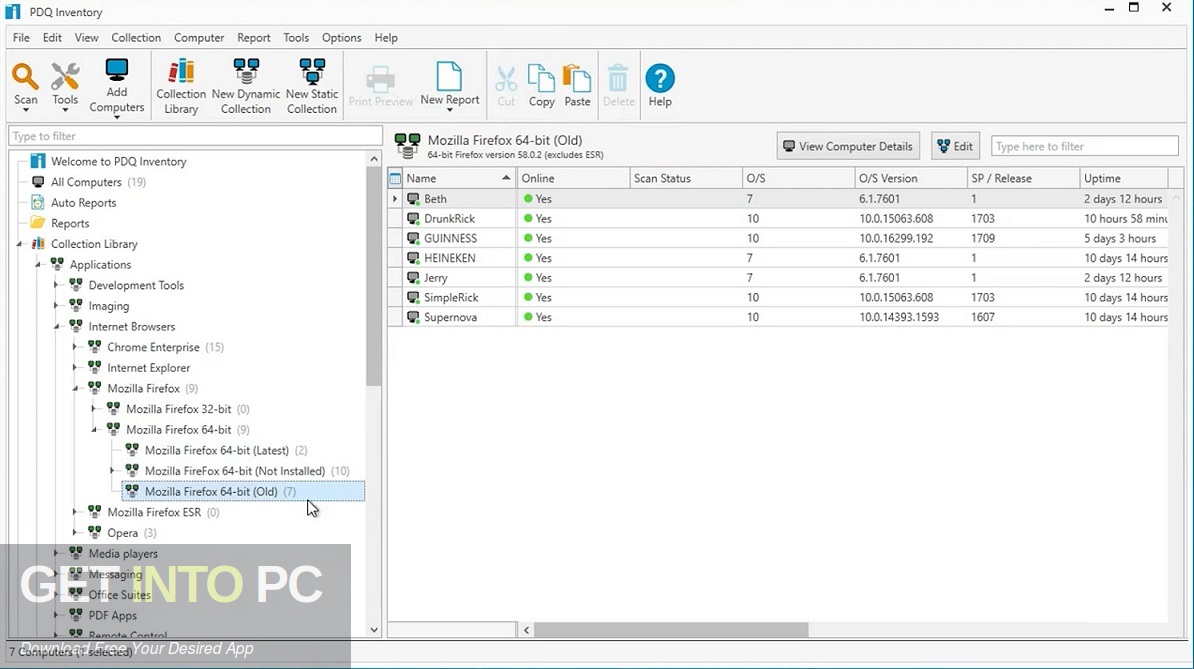Click the computer icon beside Beth
This screenshot has width=1194, height=669.
click(413, 199)
